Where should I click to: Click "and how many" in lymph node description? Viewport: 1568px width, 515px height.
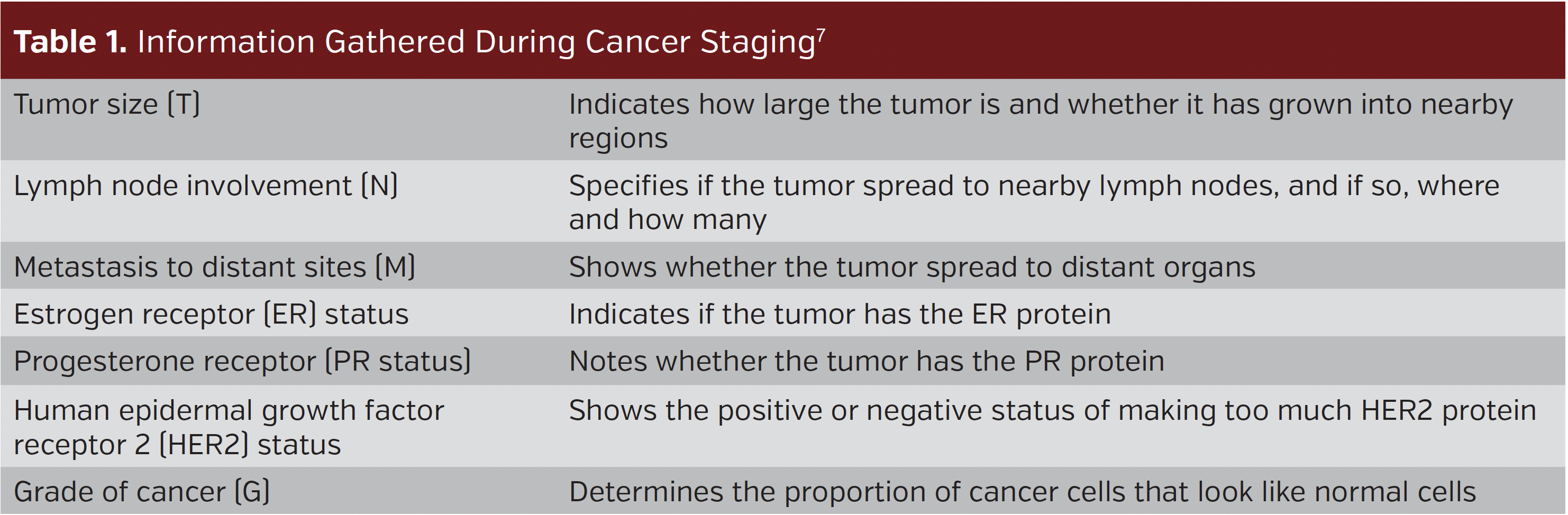[x=667, y=220]
